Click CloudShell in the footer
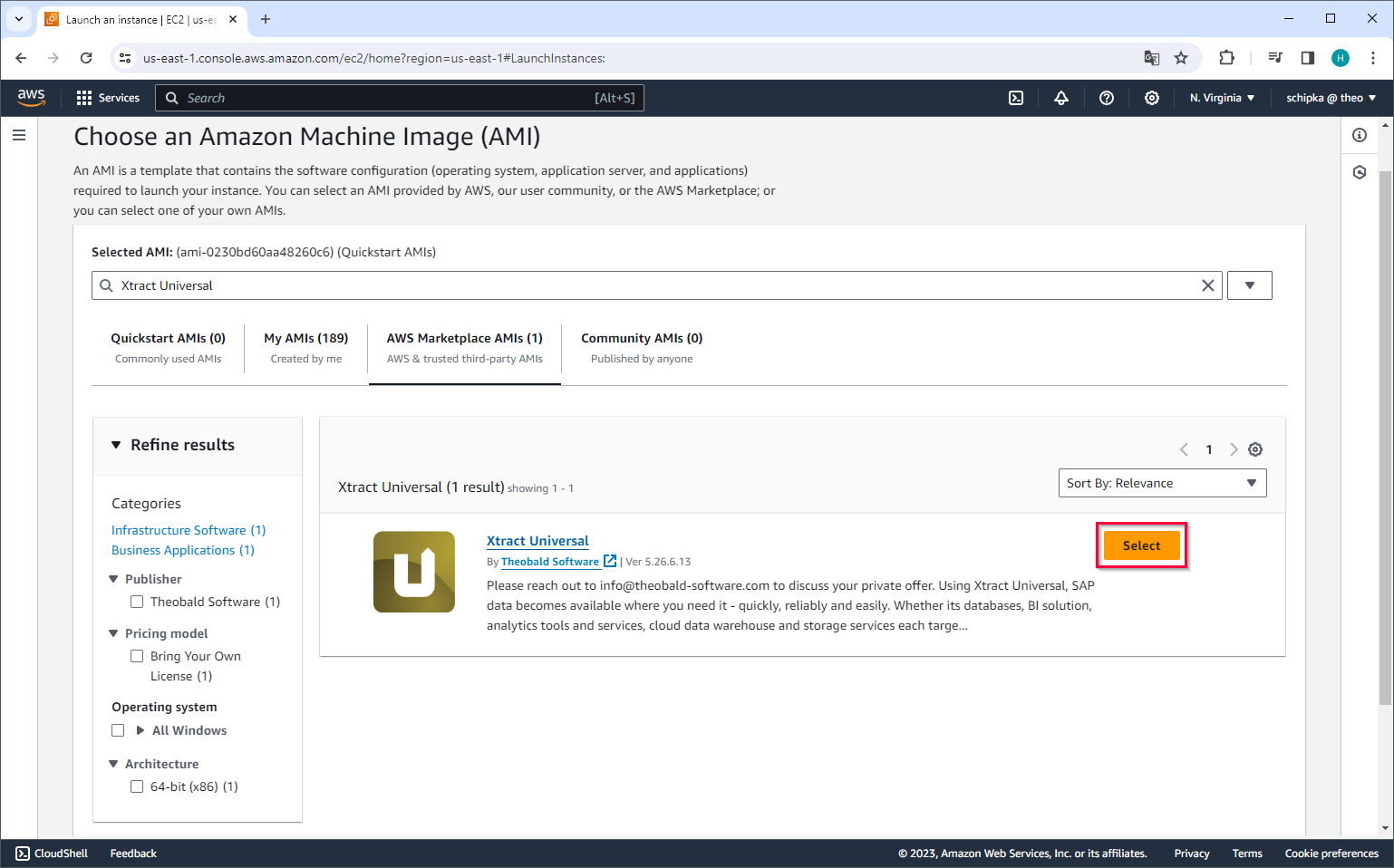The height and width of the screenshot is (868, 1394). (52, 854)
